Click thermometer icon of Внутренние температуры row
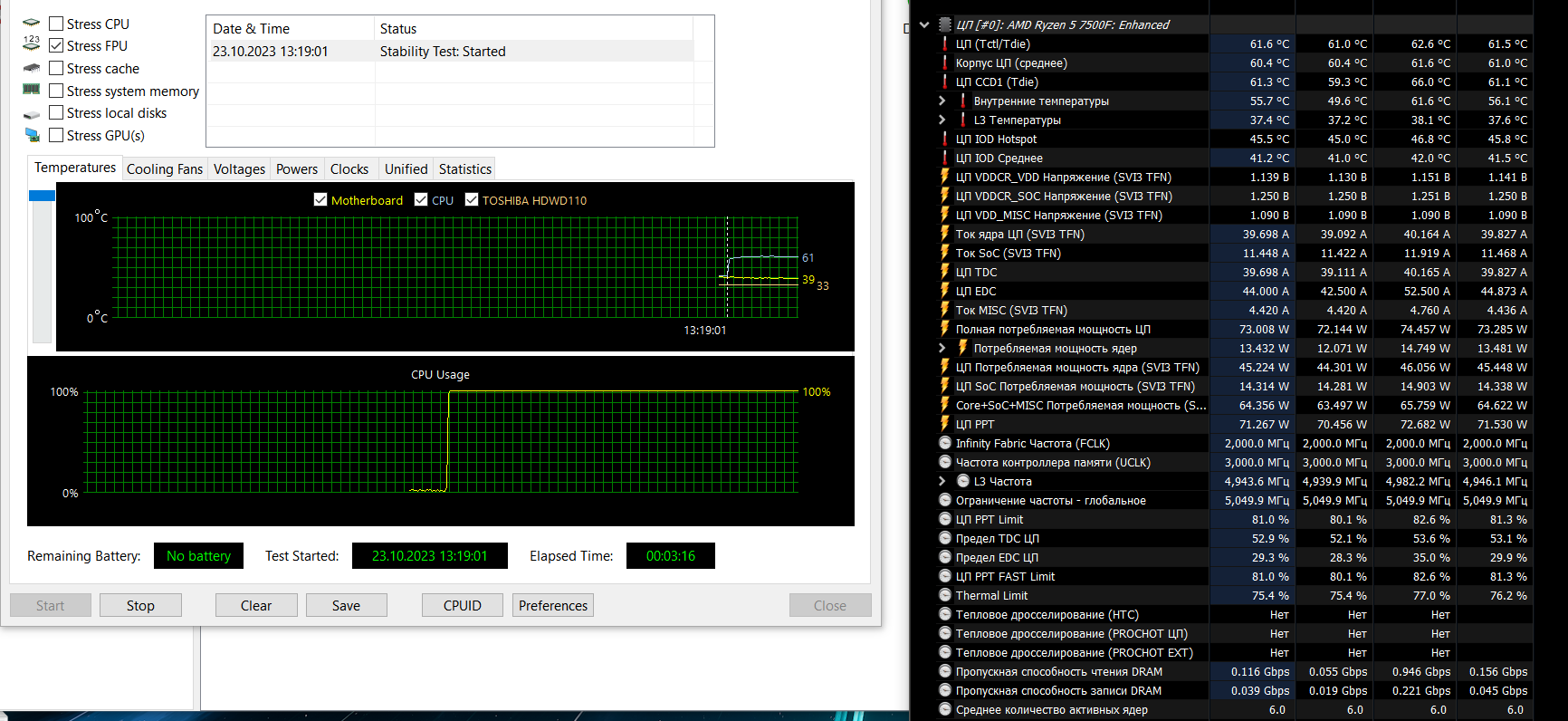 [963, 101]
